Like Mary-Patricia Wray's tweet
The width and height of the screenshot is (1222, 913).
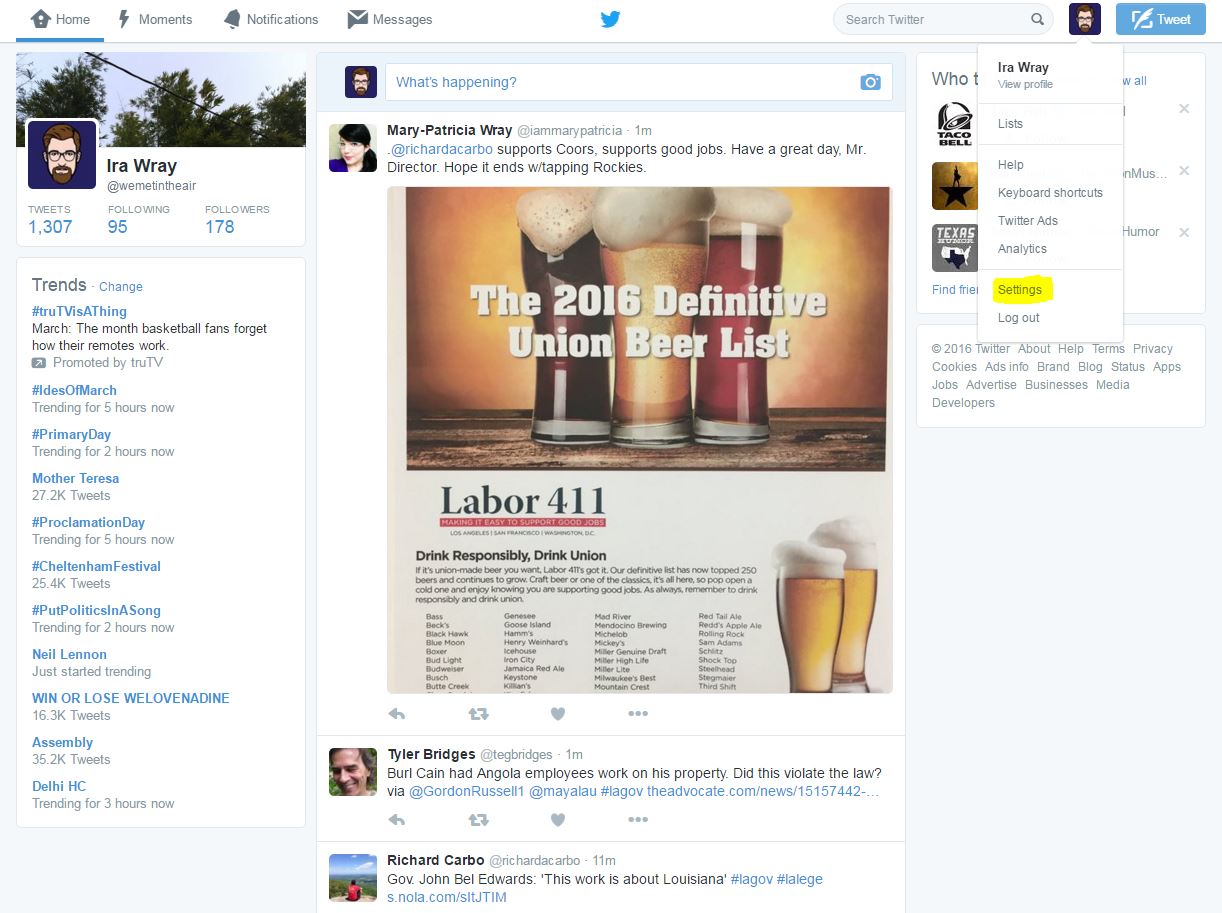pos(558,714)
